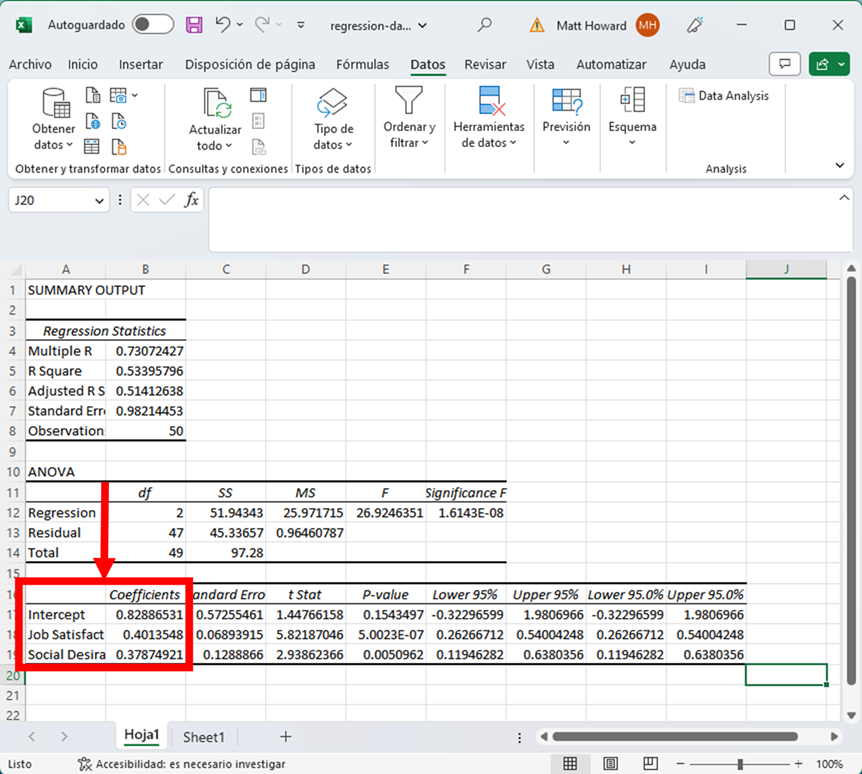Viewport: 862px width, 774px height.
Task: Click the Insert Function fx icon
Action: coord(191,200)
